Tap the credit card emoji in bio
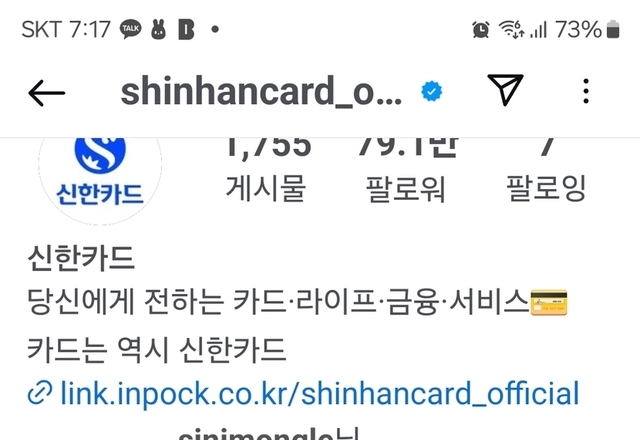This screenshot has width=640, height=440. tap(549, 302)
